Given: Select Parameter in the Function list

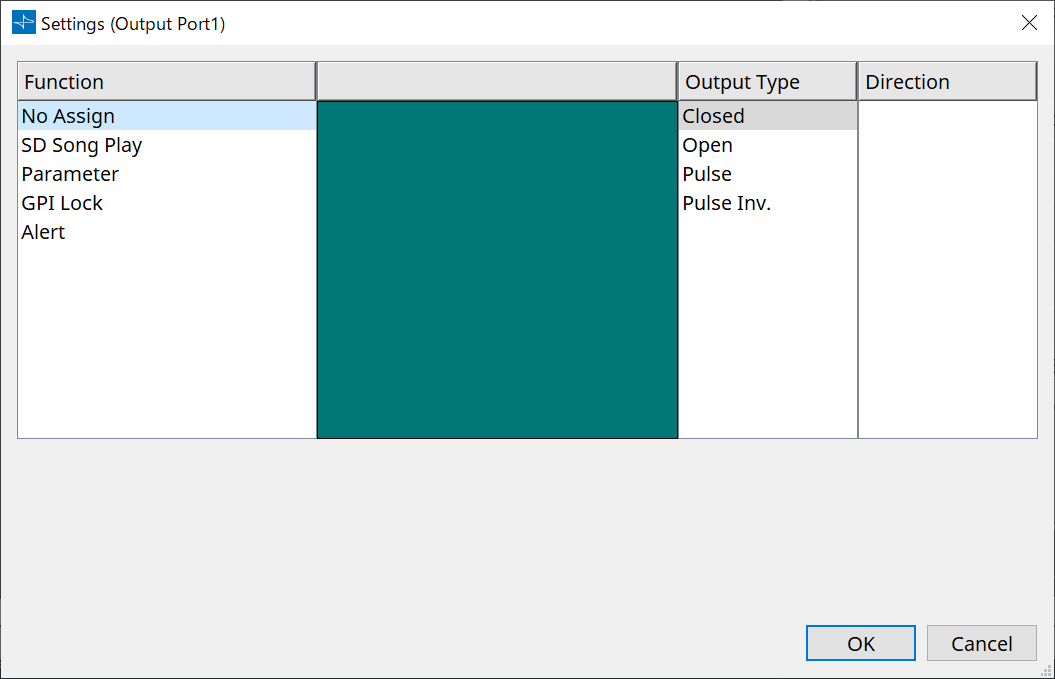Looking at the screenshot, I should pyautogui.click(x=70, y=174).
